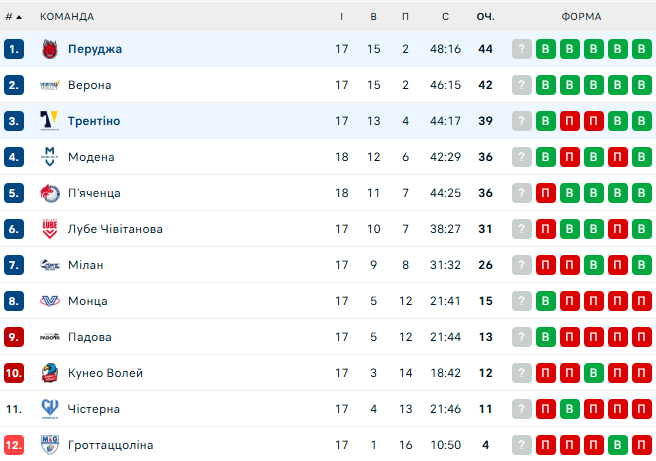Click the Трентіно team logo
Image resolution: width=656 pixels, height=461 pixels.
pos(50,121)
